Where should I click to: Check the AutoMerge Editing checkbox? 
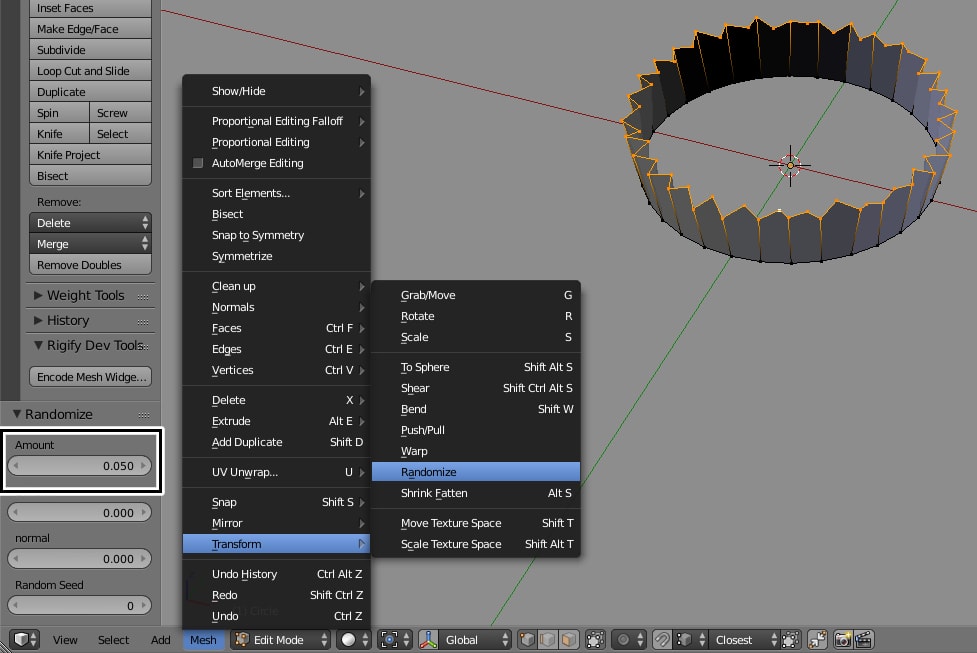(198, 163)
